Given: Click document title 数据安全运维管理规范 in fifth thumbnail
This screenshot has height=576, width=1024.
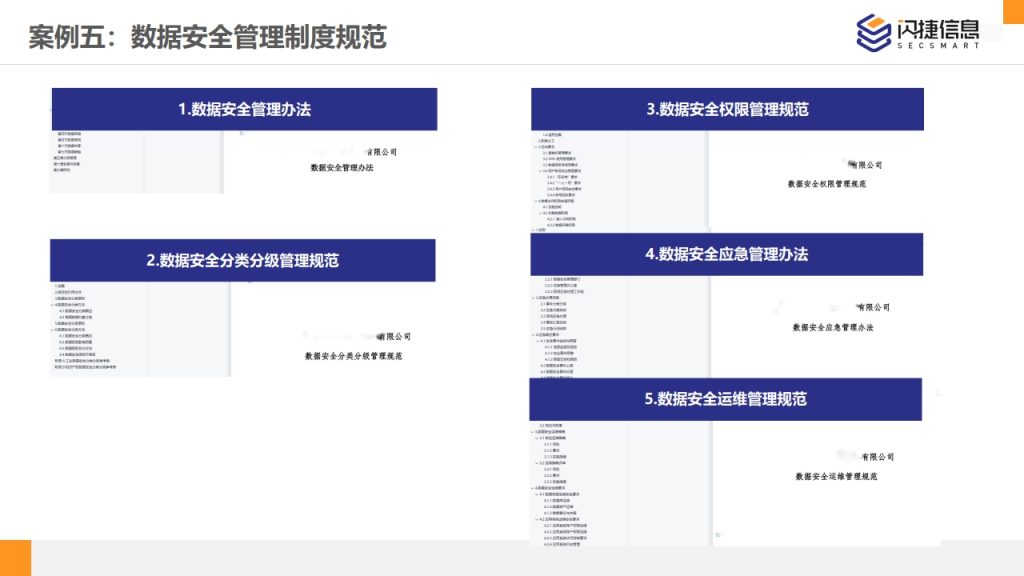Looking at the screenshot, I should click(x=837, y=477).
